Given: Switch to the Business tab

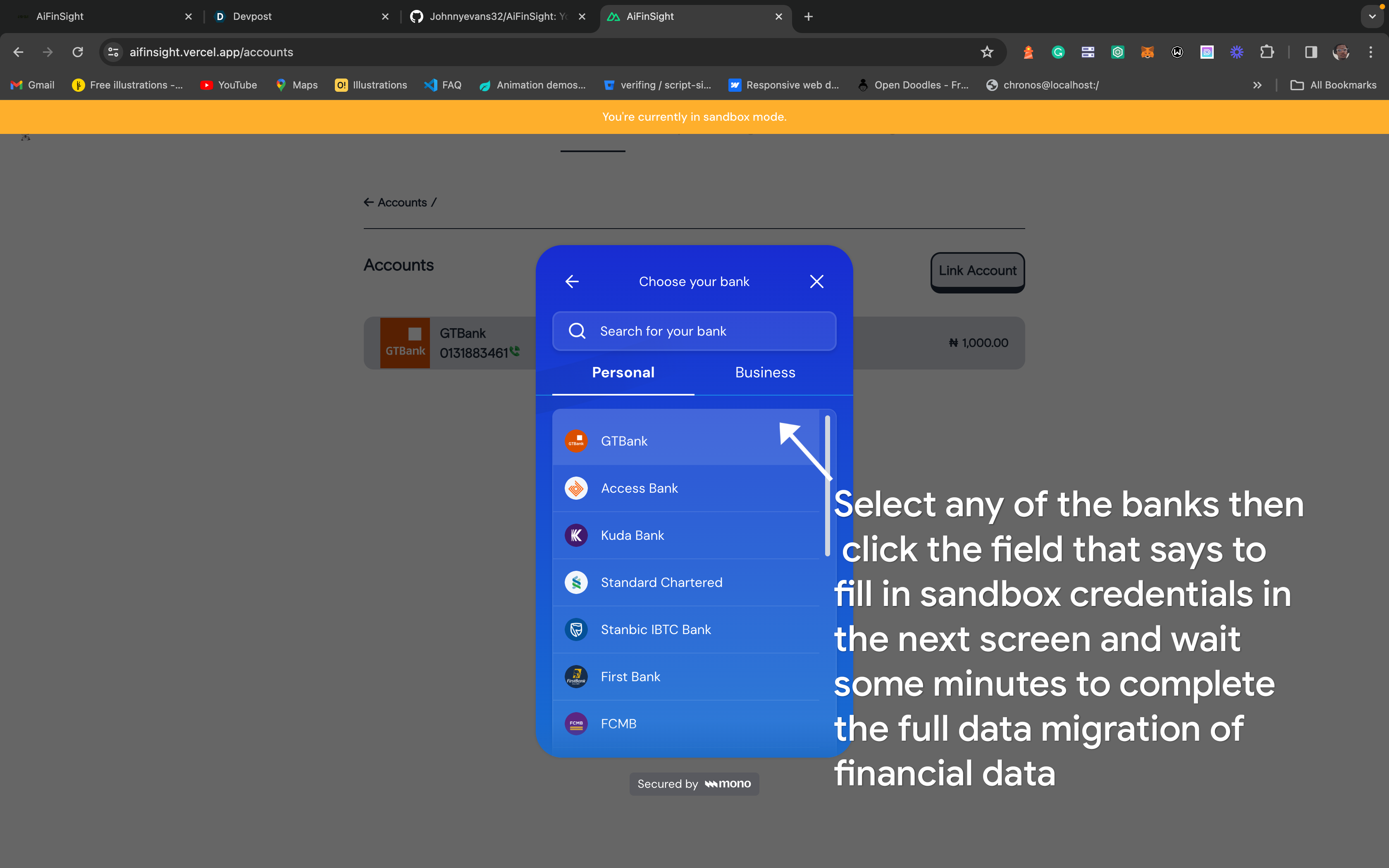Looking at the screenshot, I should [x=765, y=372].
